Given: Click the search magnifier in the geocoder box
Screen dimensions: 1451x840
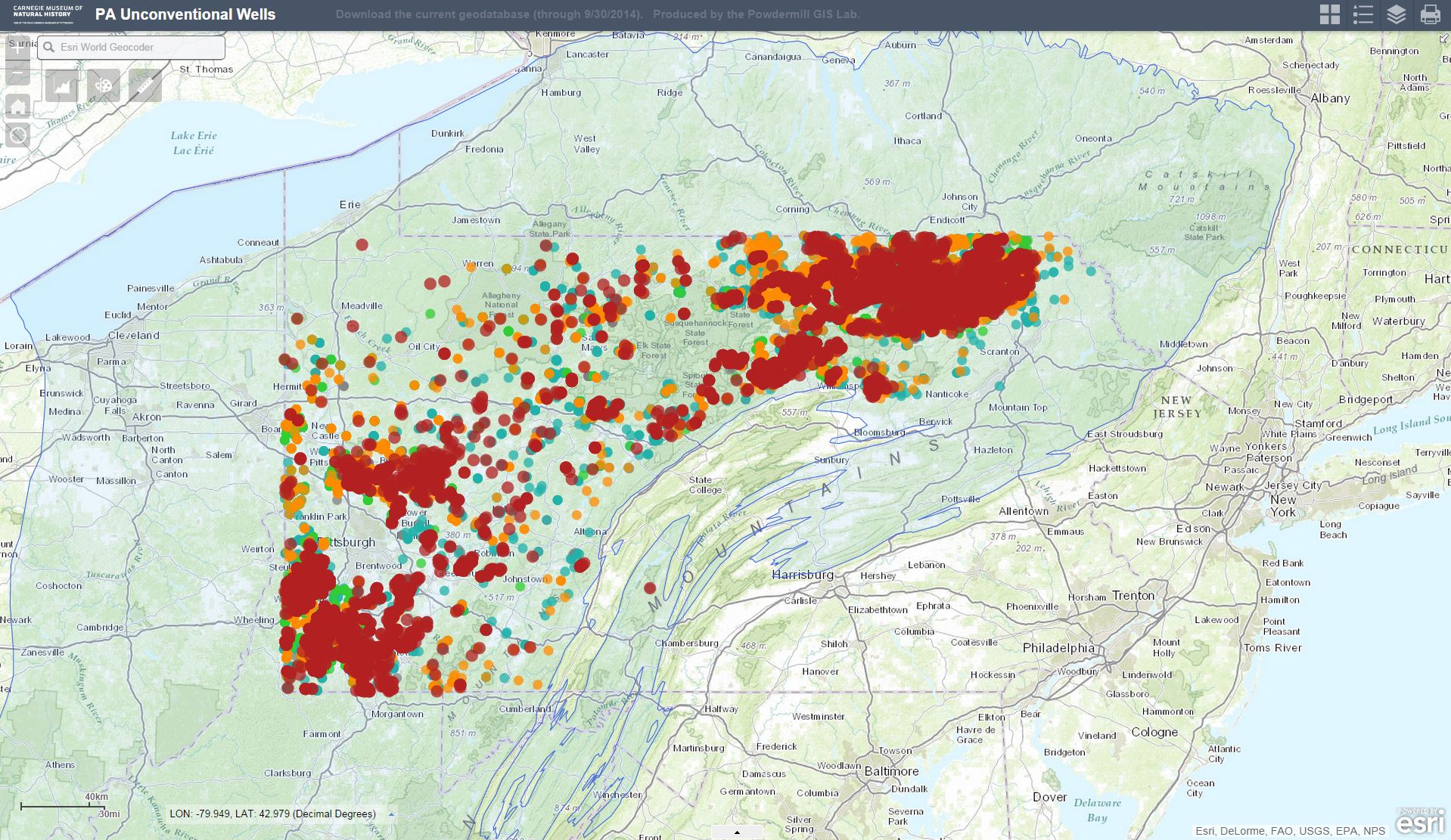Looking at the screenshot, I should pos(49,47).
